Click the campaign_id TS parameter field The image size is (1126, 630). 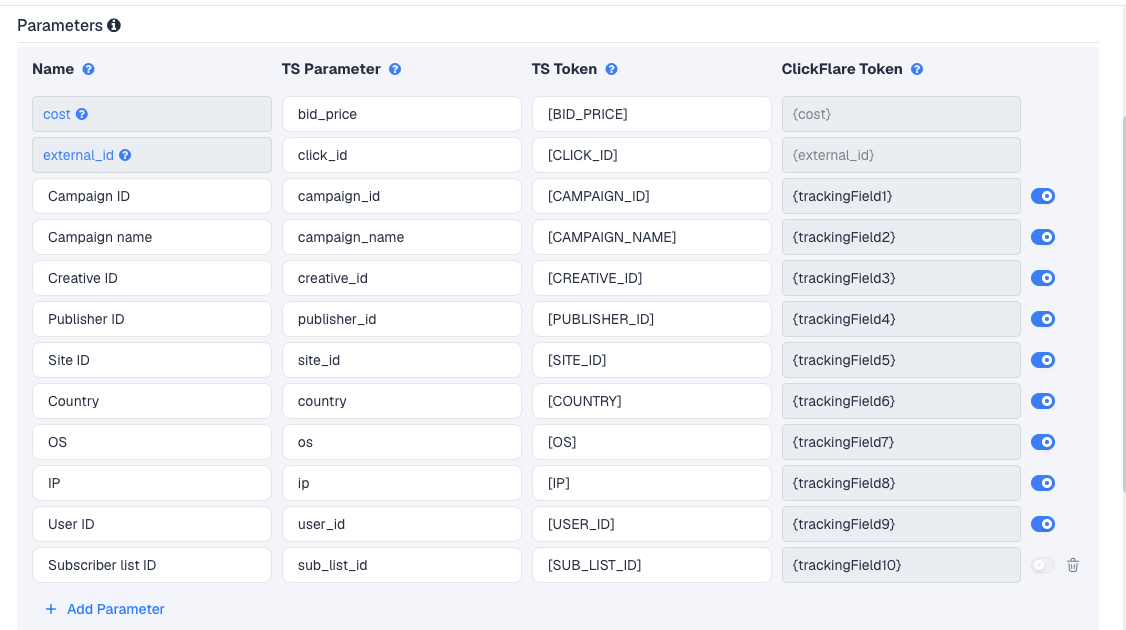(401, 196)
